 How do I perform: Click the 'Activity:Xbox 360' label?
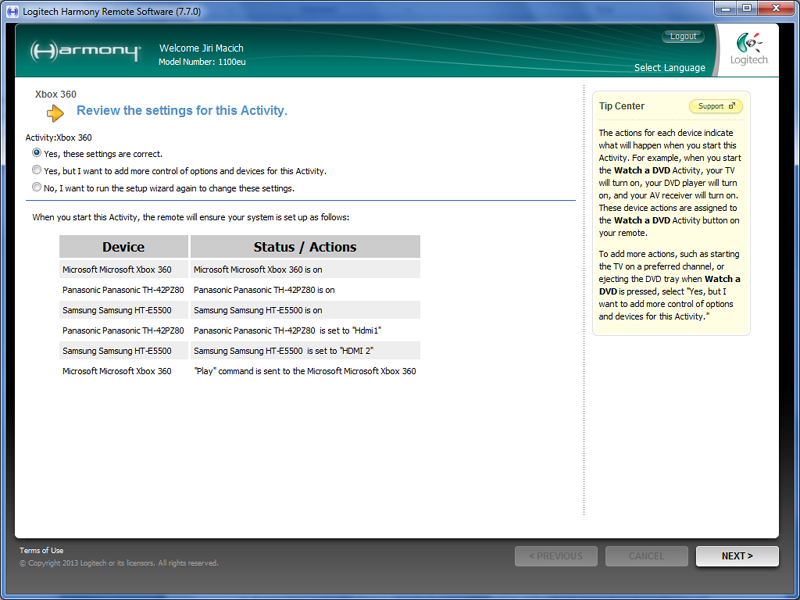coord(59,138)
